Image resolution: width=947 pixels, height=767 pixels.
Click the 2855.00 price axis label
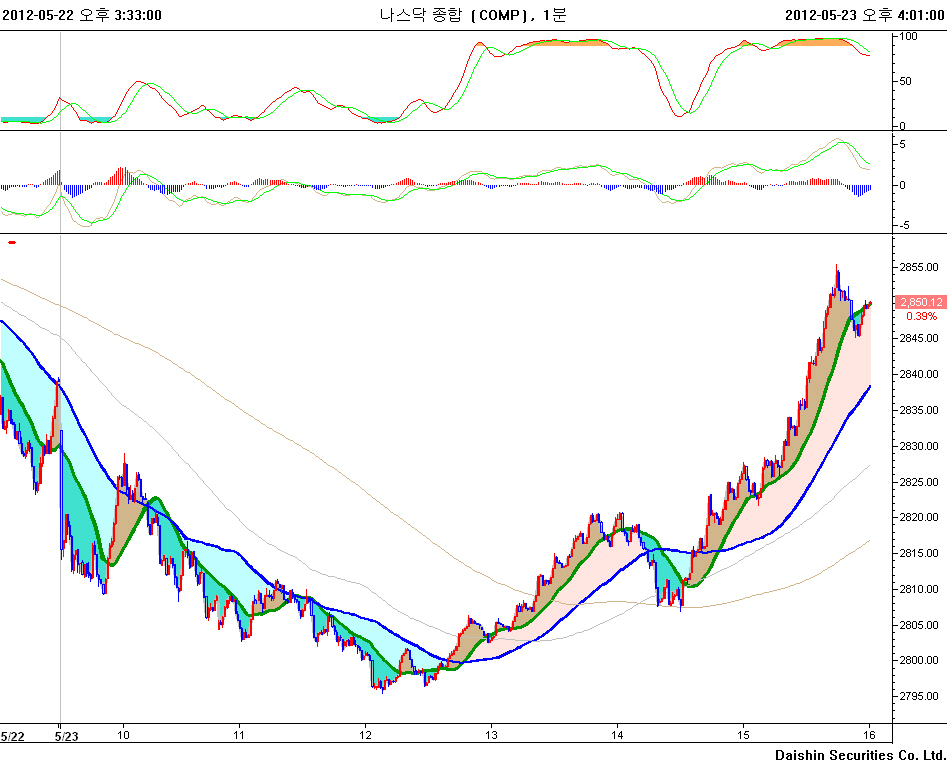918,267
